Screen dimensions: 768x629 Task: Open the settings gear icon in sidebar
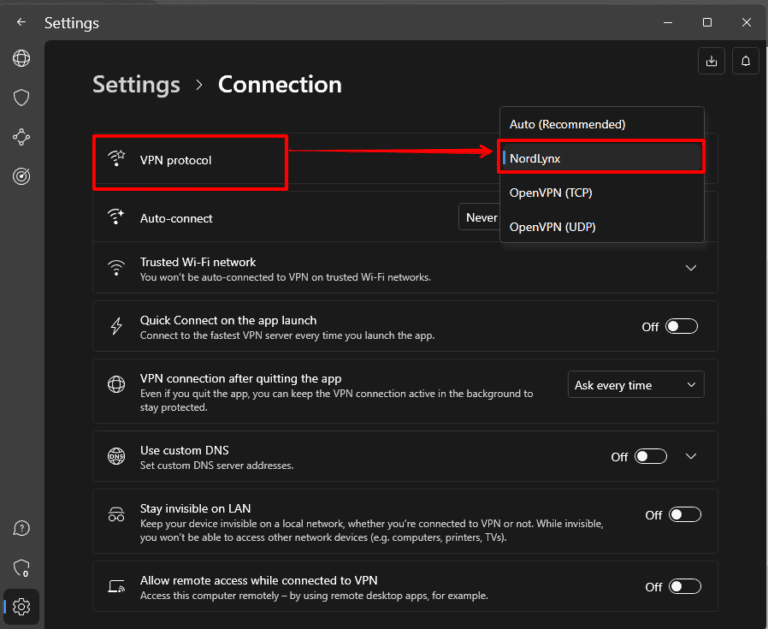point(21,606)
